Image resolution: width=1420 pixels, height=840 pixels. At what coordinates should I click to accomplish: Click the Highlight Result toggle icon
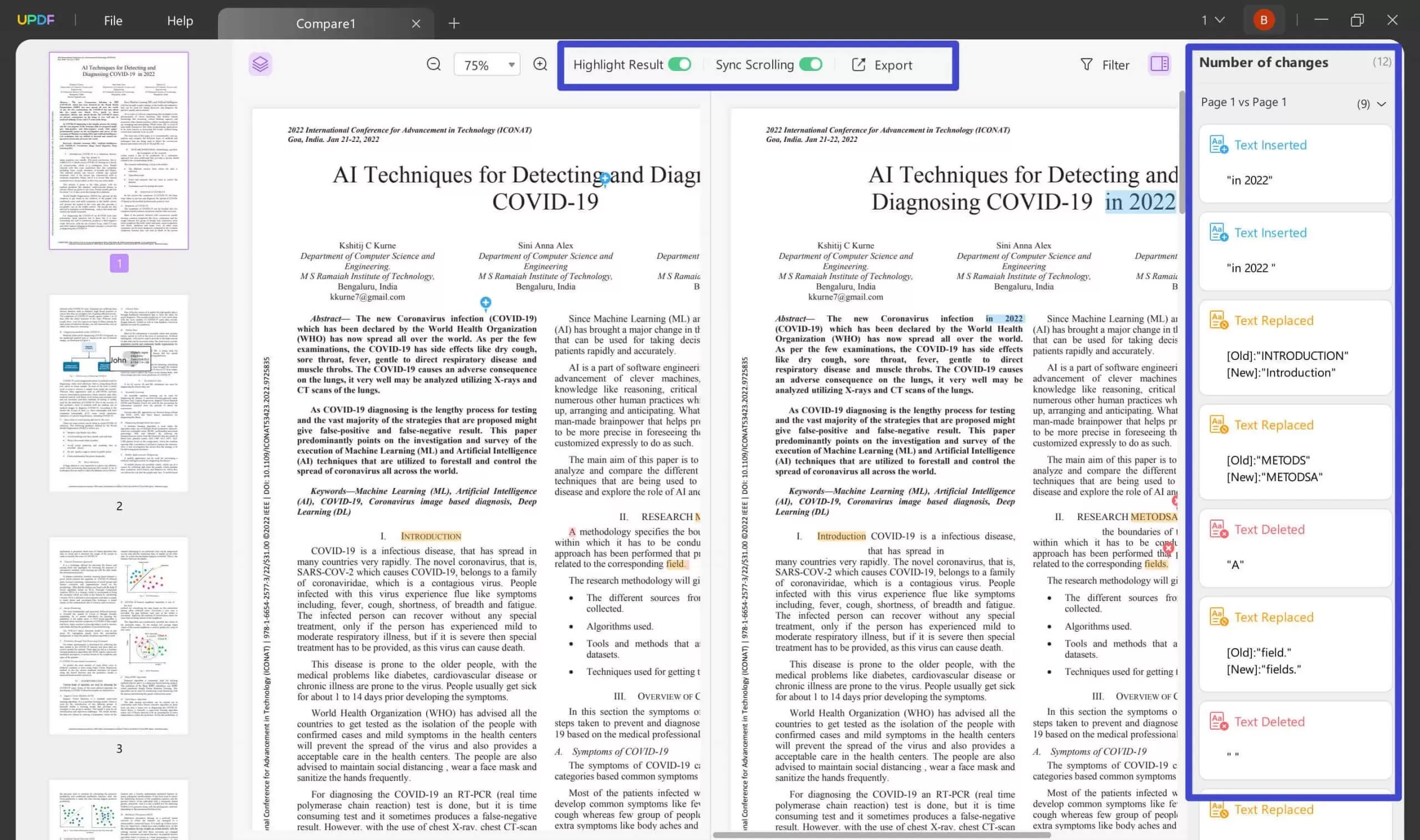coord(679,64)
